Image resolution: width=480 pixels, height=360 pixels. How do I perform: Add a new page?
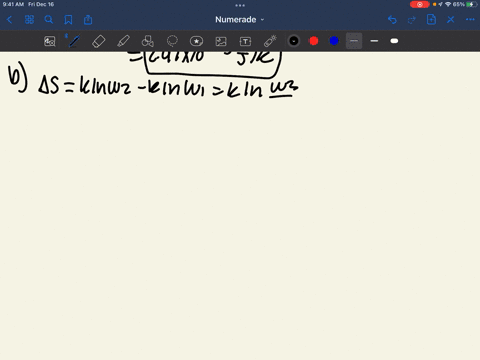(x=431, y=20)
